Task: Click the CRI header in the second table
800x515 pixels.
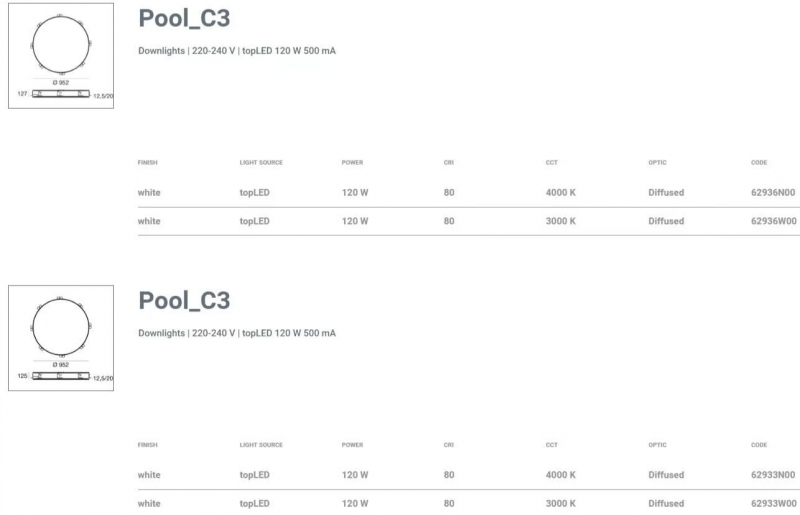Action: pyautogui.click(x=448, y=445)
